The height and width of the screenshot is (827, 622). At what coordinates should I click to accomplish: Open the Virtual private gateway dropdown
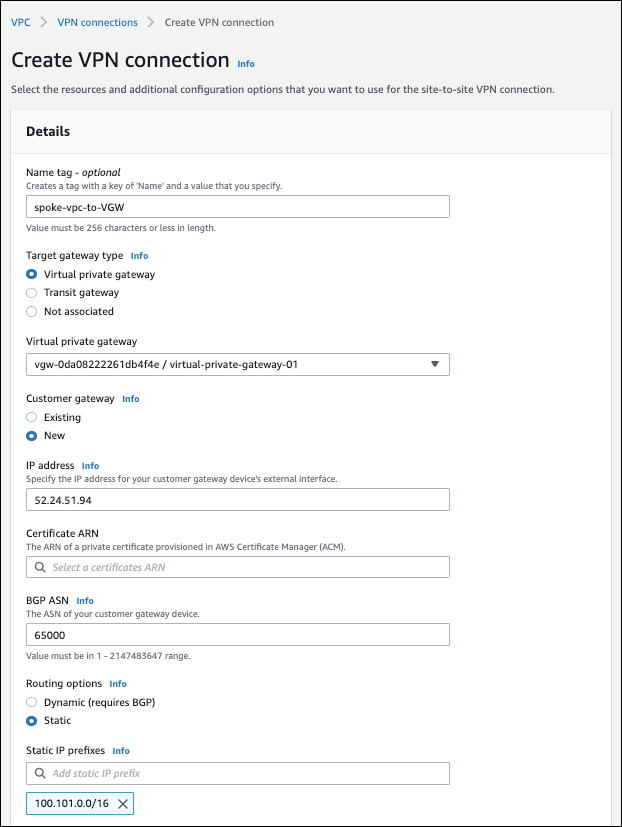(237, 364)
